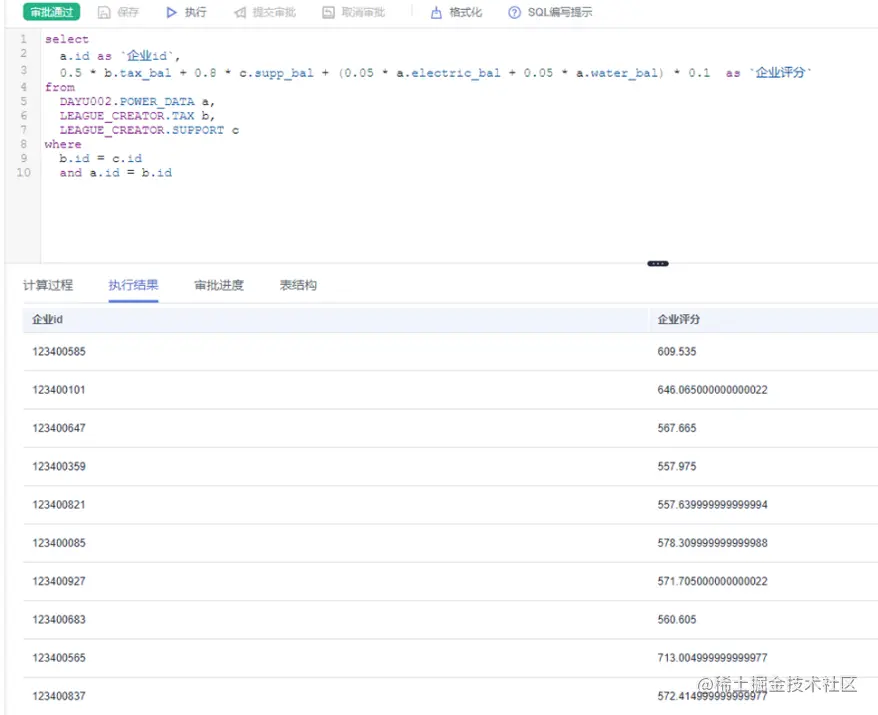Click DAYU002.POWER_DATA in the SQL editor
The width and height of the screenshot is (878, 715).
coord(127,101)
